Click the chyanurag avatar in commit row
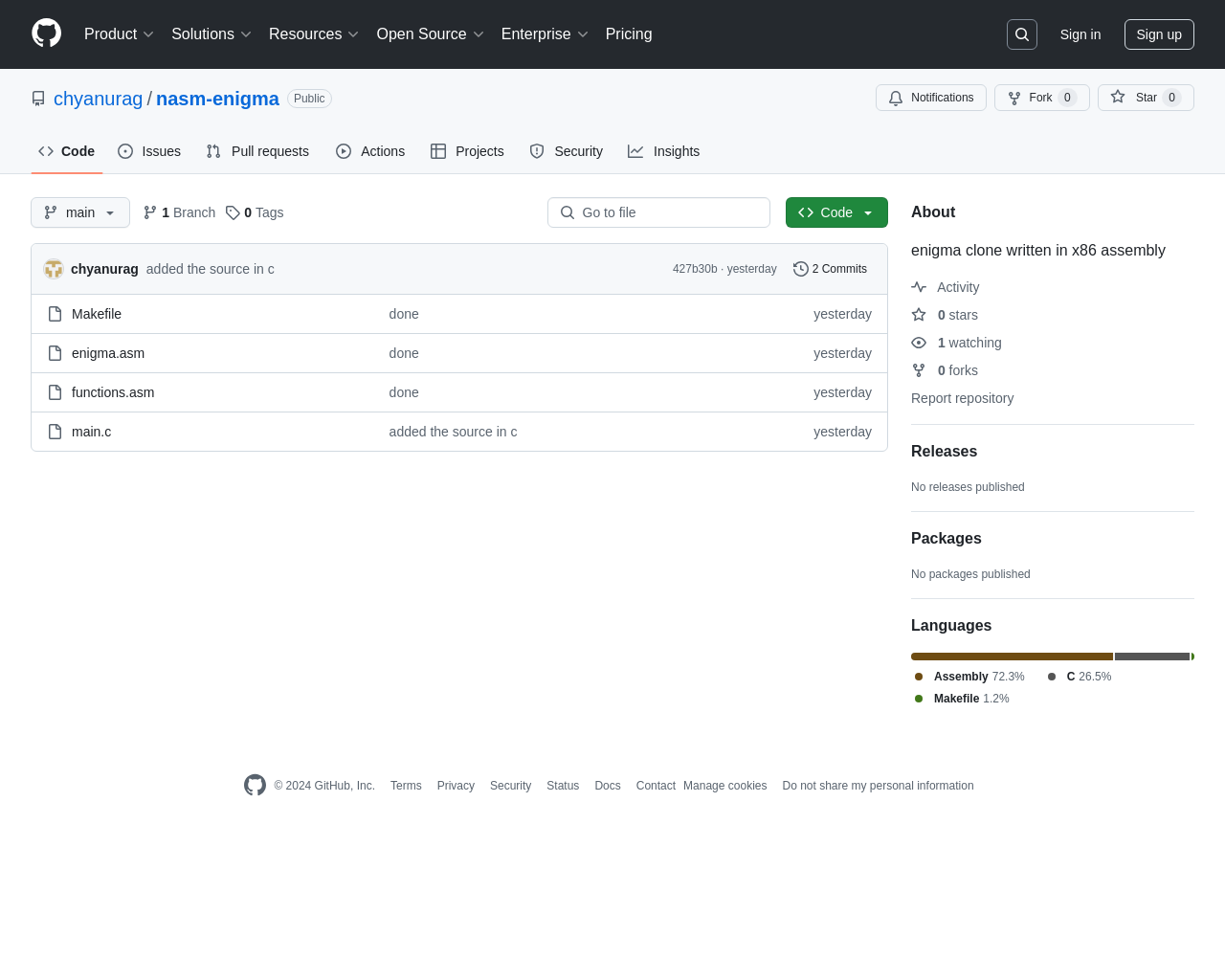1225x980 pixels. [x=54, y=269]
